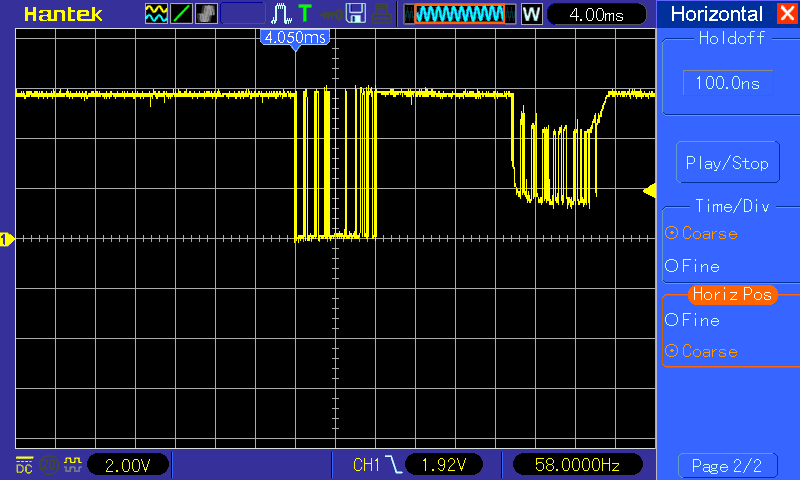Select Coarse under Time/Div
Image resolution: width=800 pixels, height=480 pixels.
[x=702, y=234]
